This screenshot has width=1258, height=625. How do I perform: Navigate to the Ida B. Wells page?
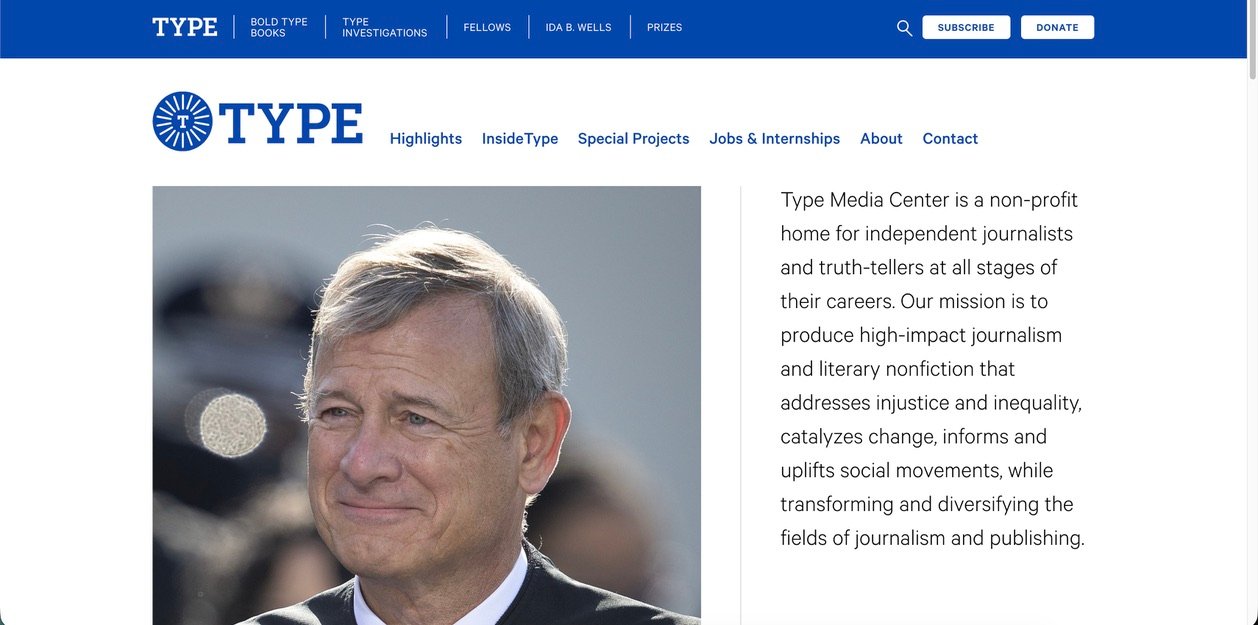tap(578, 27)
